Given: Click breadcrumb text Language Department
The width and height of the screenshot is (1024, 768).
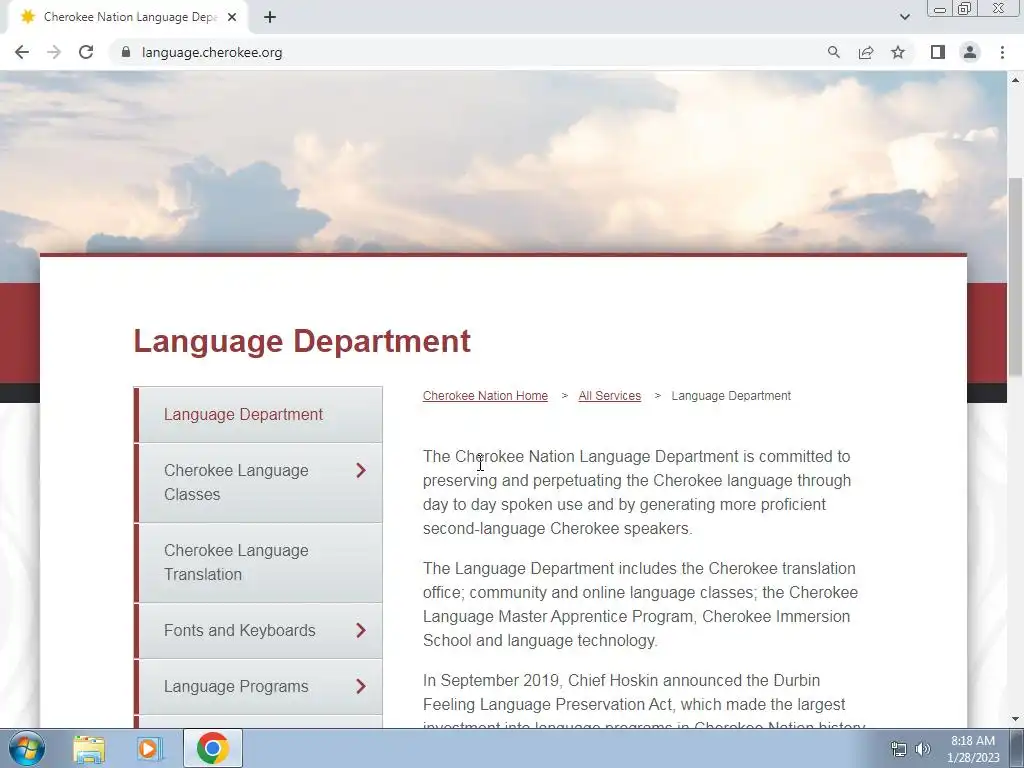Looking at the screenshot, I should [x=731, y=396].
